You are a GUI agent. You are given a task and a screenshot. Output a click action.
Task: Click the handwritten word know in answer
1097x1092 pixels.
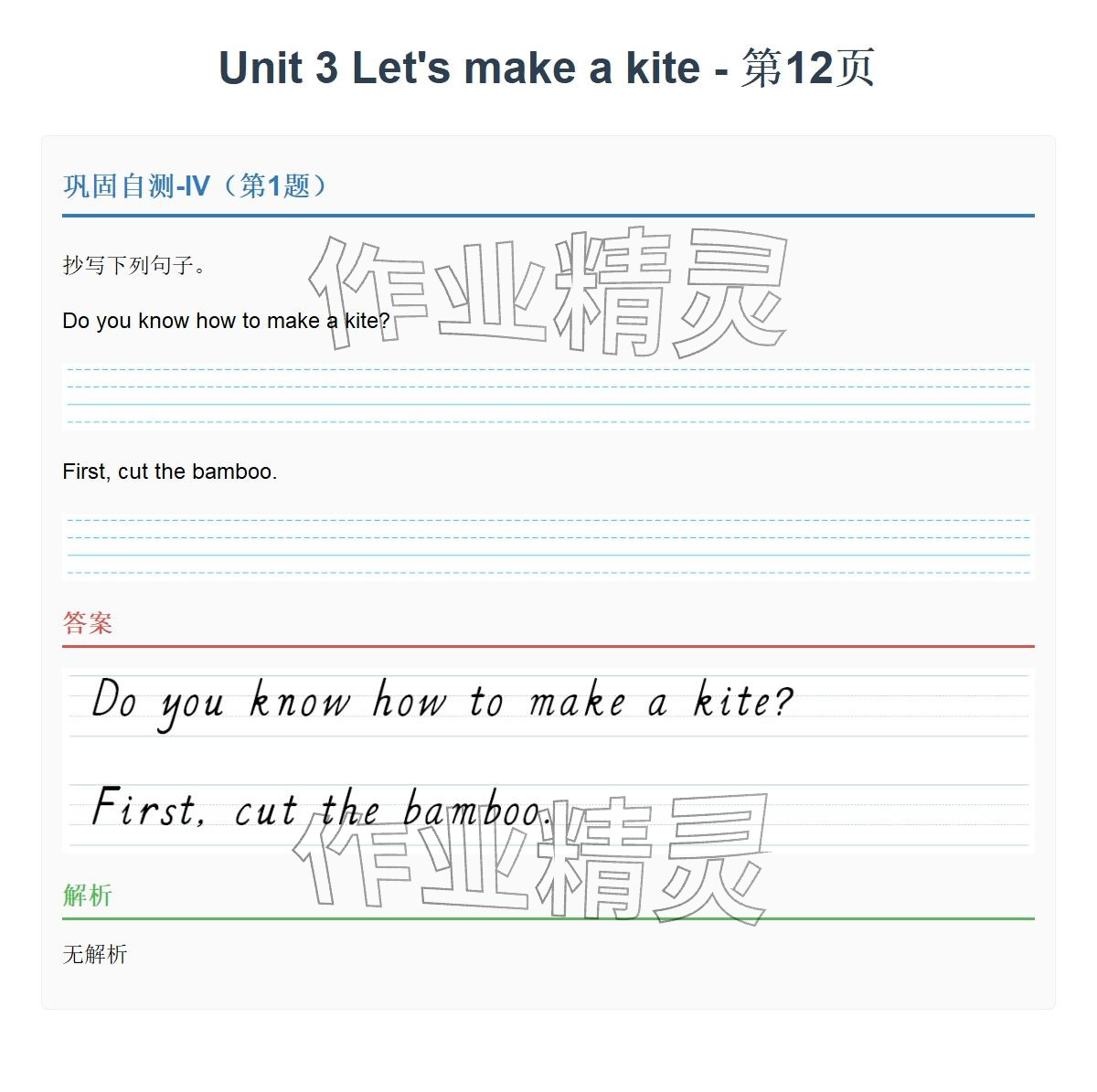coord(300,702)
